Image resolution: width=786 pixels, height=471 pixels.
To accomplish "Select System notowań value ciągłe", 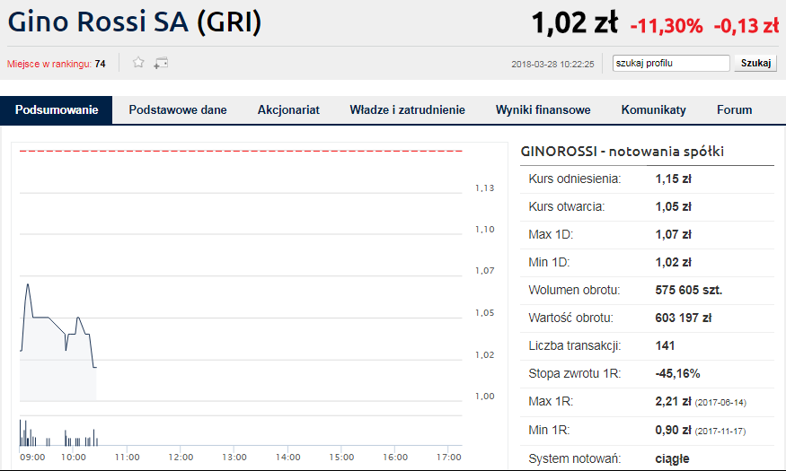I will point(672,458).
